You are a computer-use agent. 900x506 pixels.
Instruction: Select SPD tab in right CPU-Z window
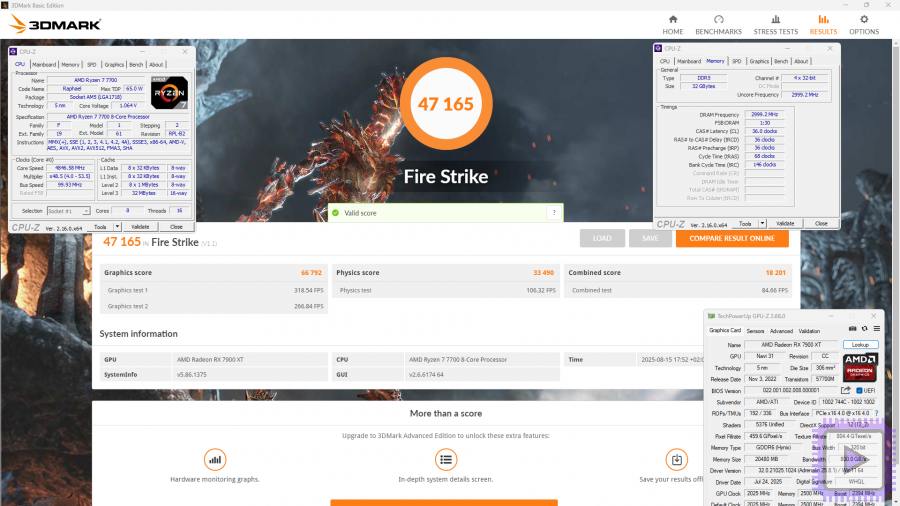737,61
